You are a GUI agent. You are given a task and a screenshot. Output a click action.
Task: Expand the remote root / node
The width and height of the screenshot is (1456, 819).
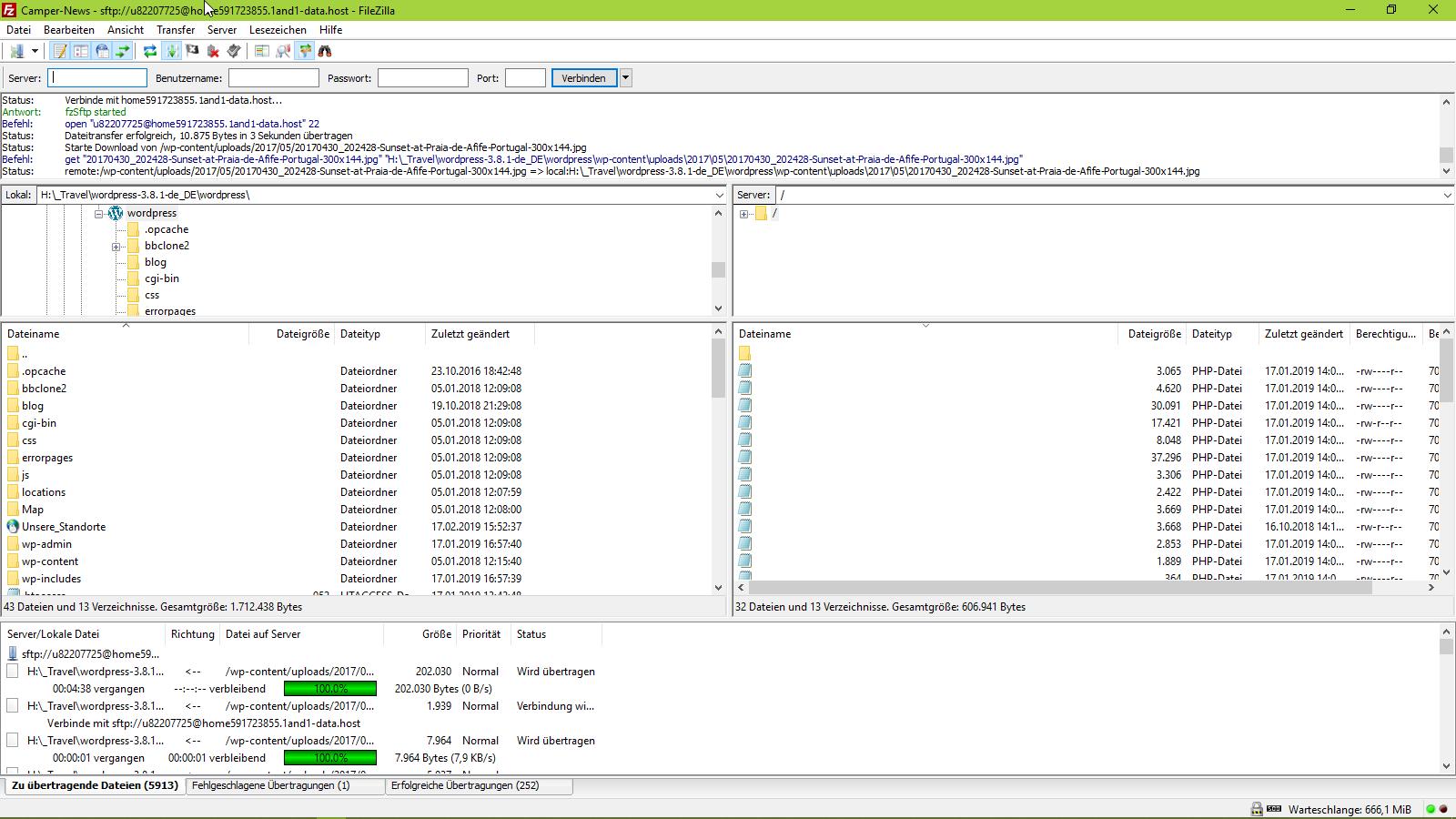pos(744,214)
